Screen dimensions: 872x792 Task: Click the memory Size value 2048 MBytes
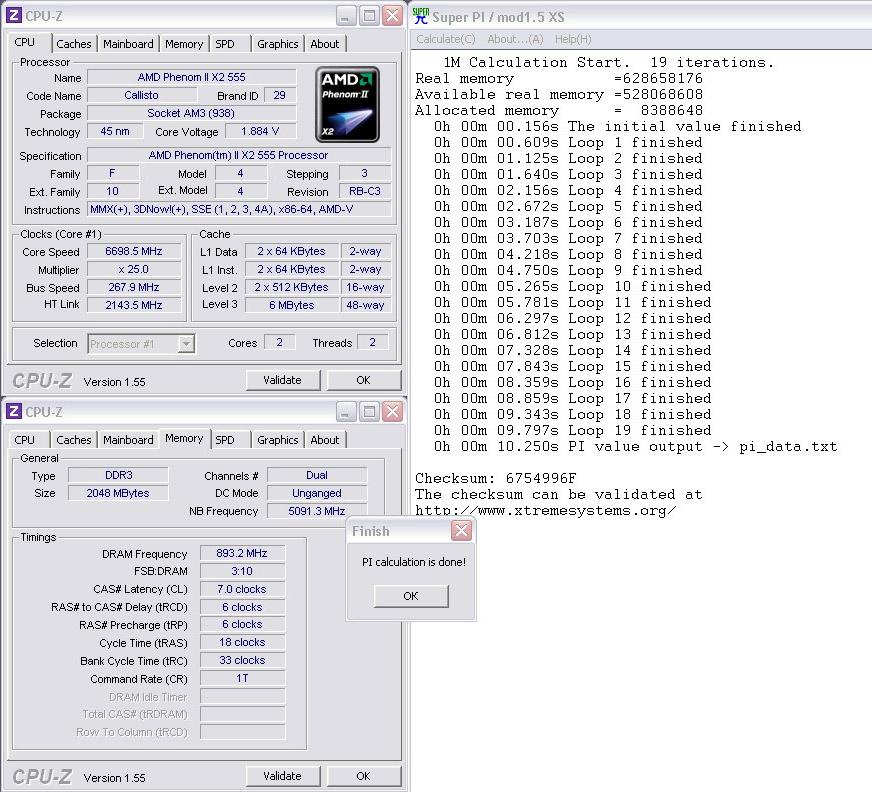point(118,493)
